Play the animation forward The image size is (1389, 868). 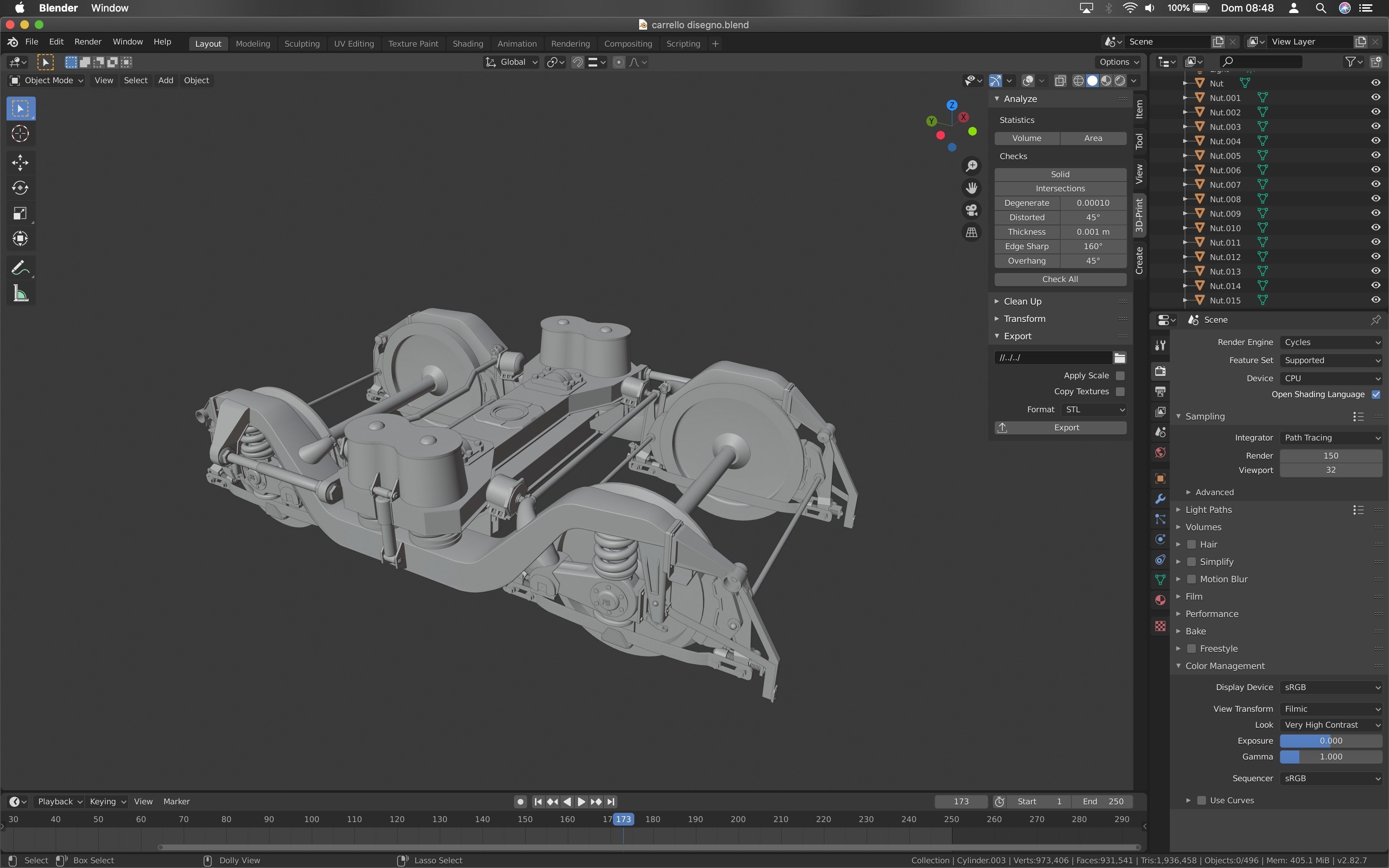tap(581, 801)
